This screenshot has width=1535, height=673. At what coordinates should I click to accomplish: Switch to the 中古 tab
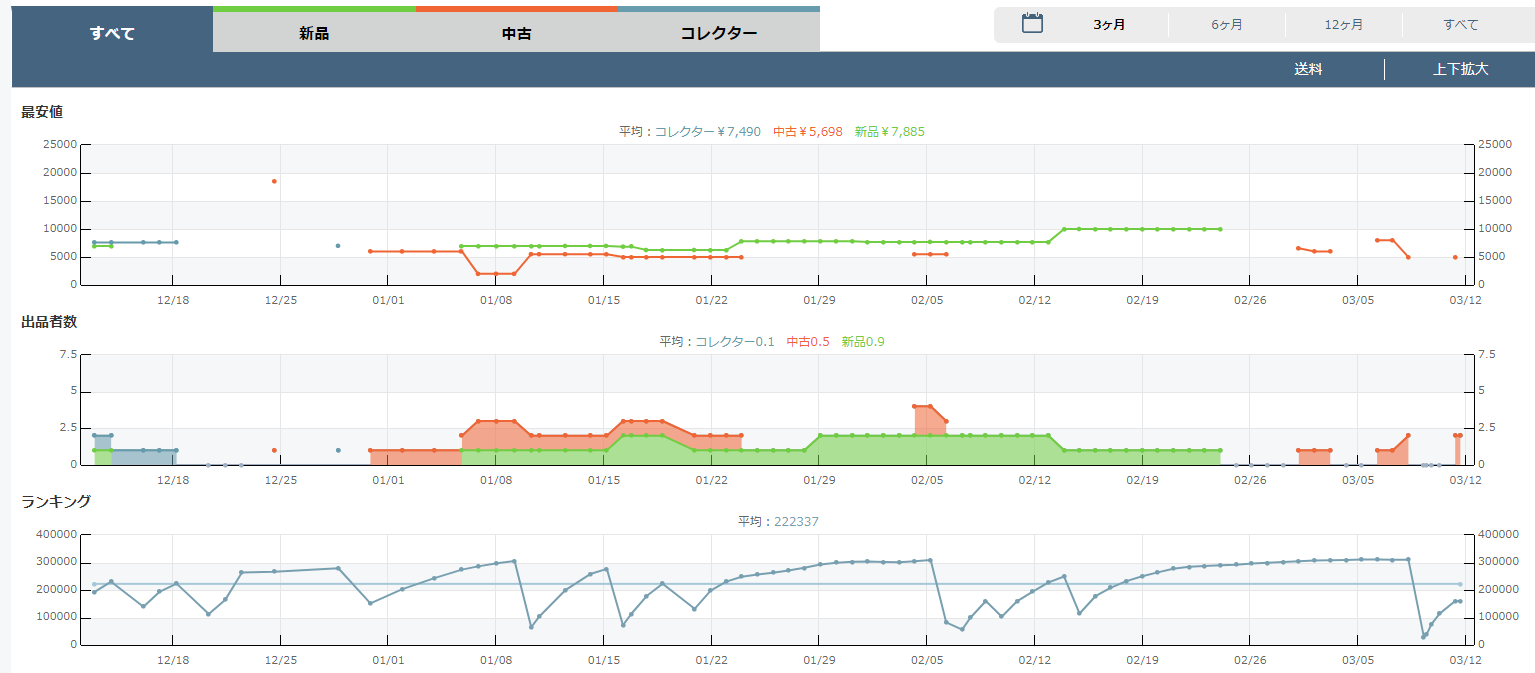click(516, 33)
